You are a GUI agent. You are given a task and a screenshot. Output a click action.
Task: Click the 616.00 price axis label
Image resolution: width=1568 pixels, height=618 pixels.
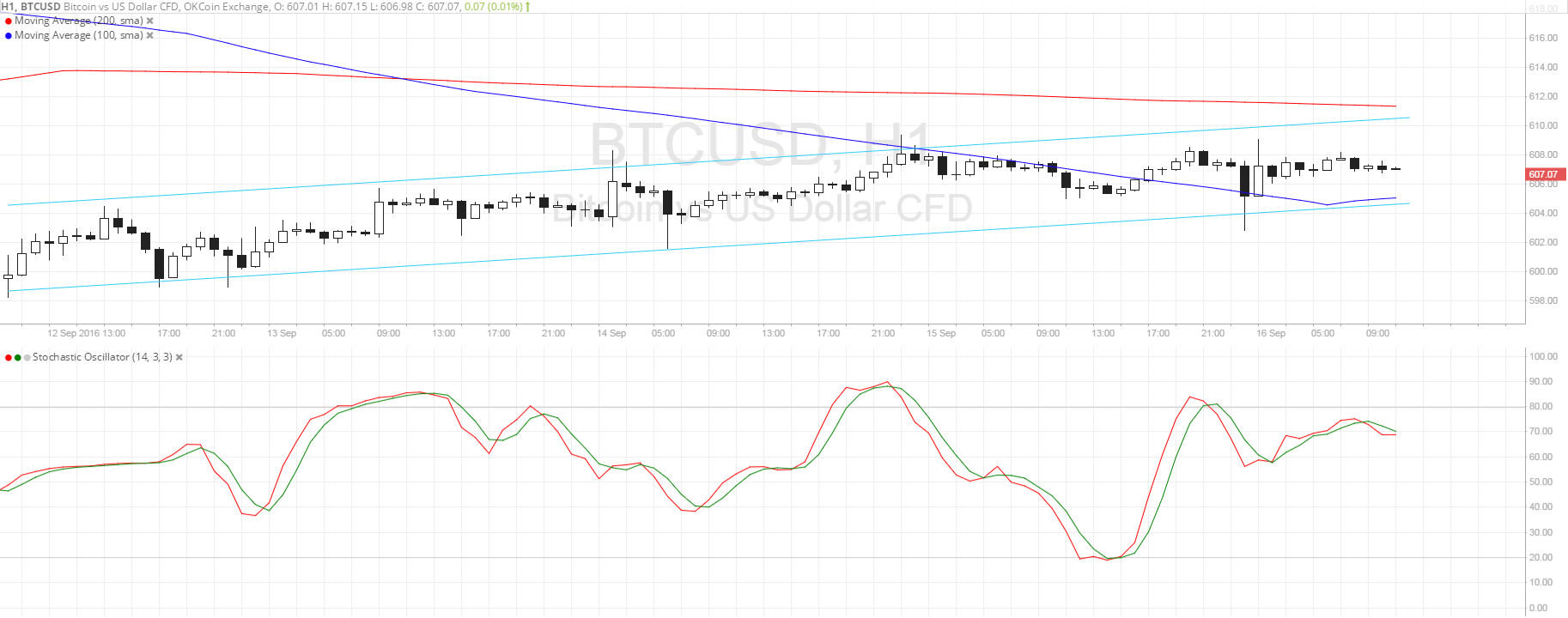1543,38
